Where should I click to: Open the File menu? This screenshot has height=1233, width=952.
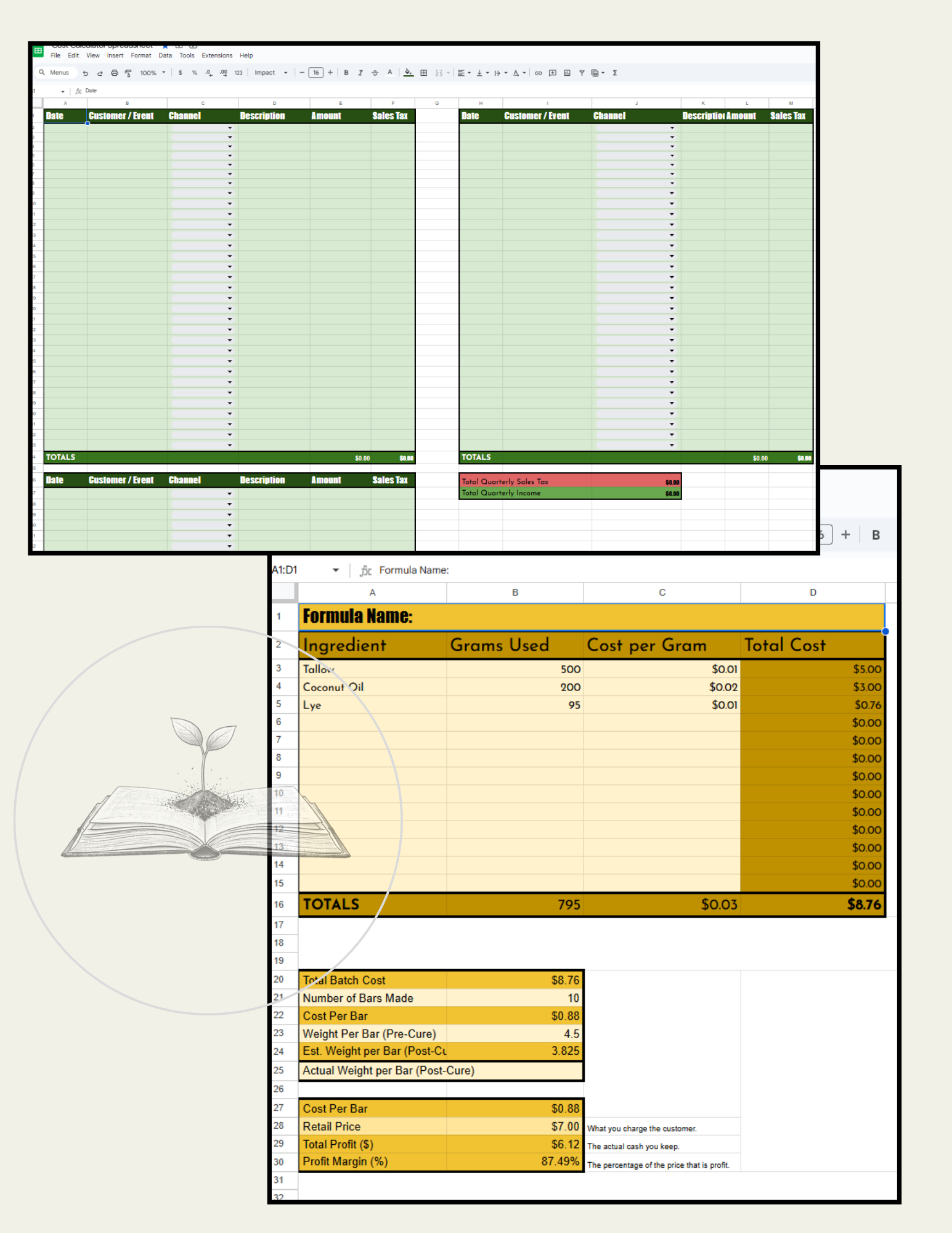55,55
